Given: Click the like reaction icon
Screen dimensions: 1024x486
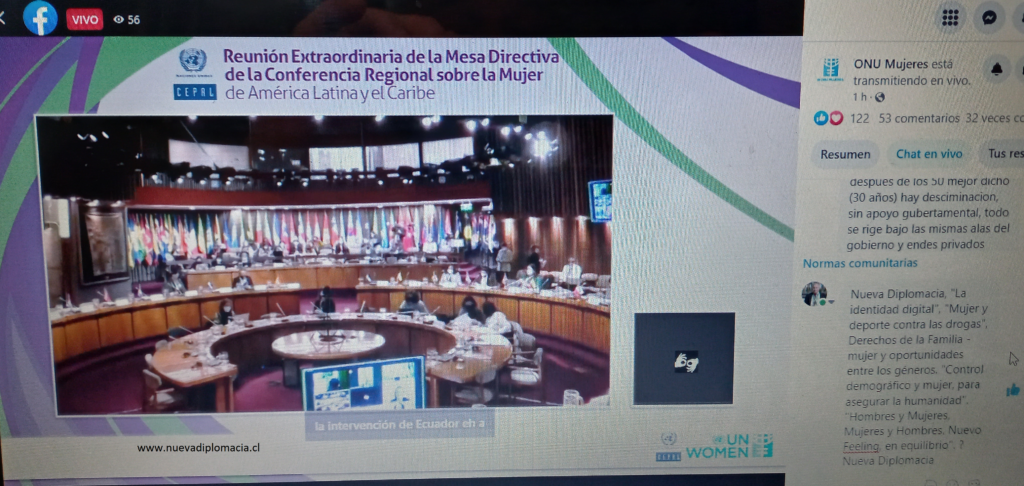Looking at the screenshot, I should (821, 118).
